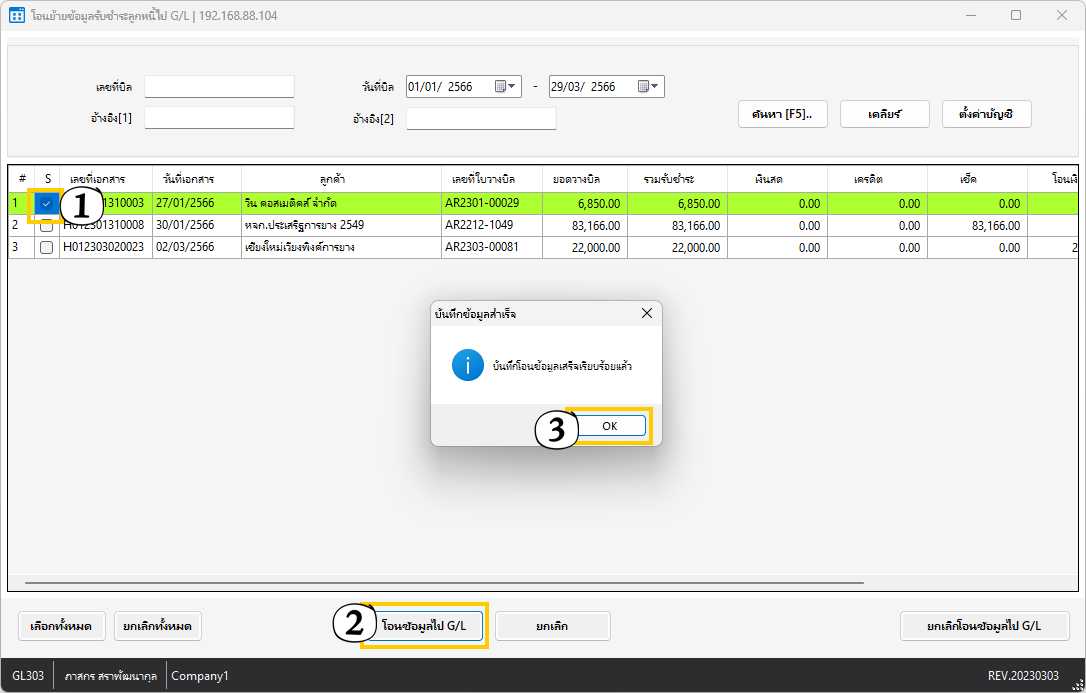
Task: Tick the checkbox in row 3
Action: click(x=46, y=247)
